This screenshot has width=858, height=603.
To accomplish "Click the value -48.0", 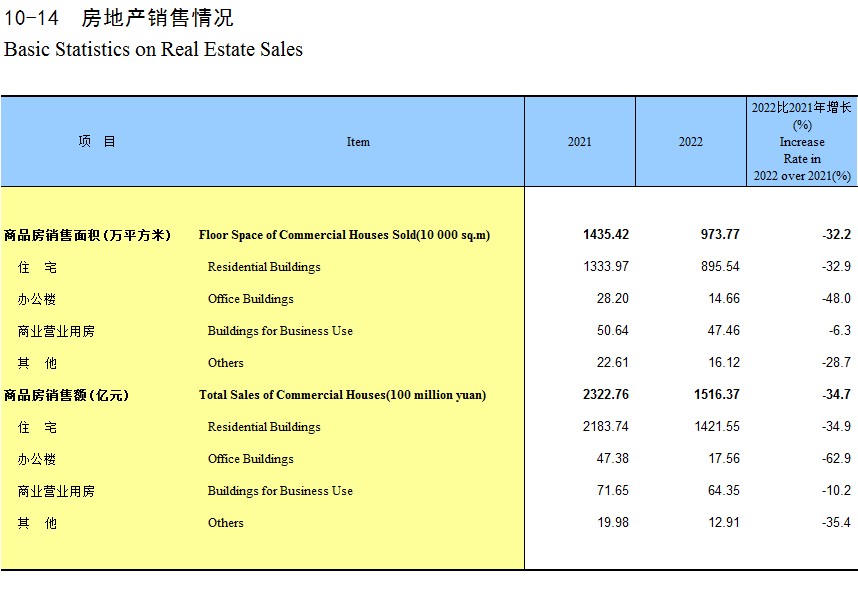I will coord(836,298).
